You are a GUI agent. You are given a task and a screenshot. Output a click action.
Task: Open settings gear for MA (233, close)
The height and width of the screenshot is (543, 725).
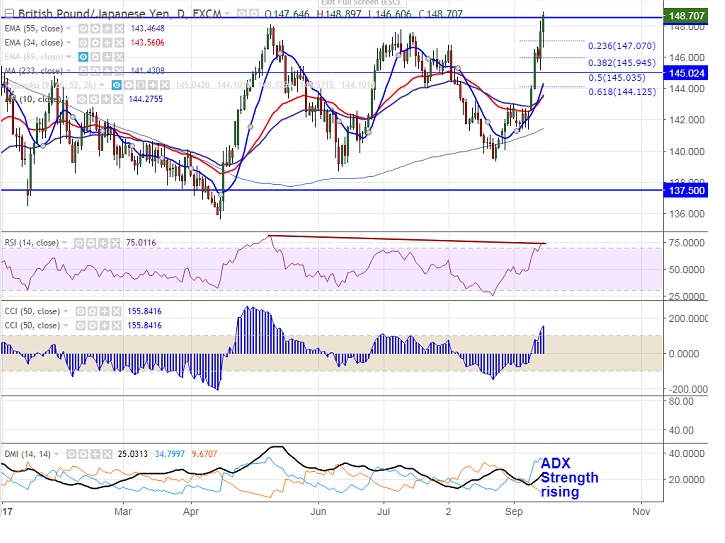coord(95,71)
